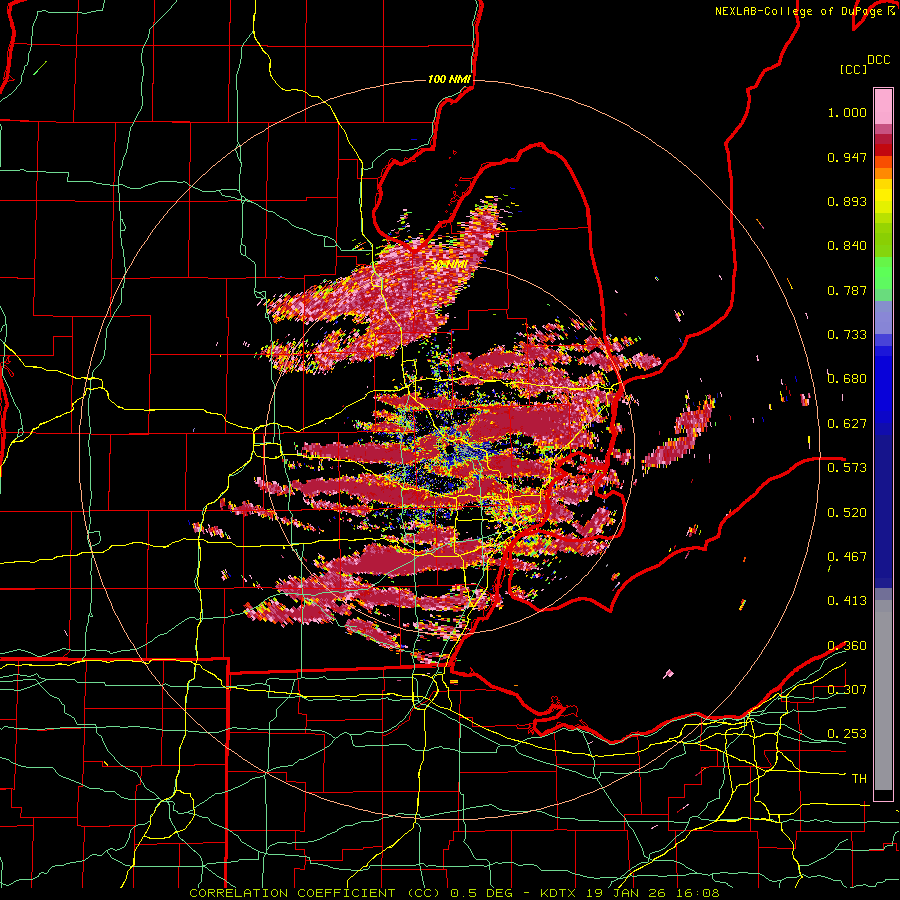Click the 0.840 legend value
This screenshot has height=900, width=900.
(847, 246)
